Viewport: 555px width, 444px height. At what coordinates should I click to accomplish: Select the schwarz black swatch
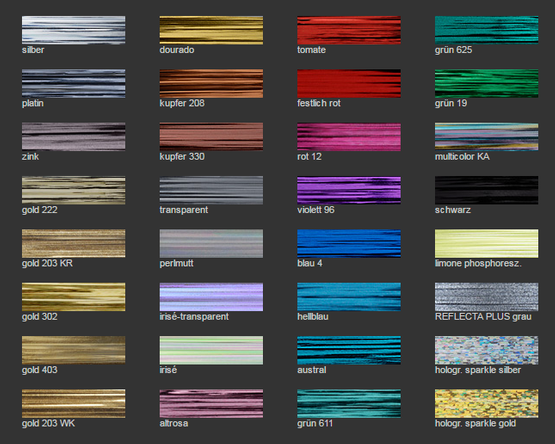(486, 190)
